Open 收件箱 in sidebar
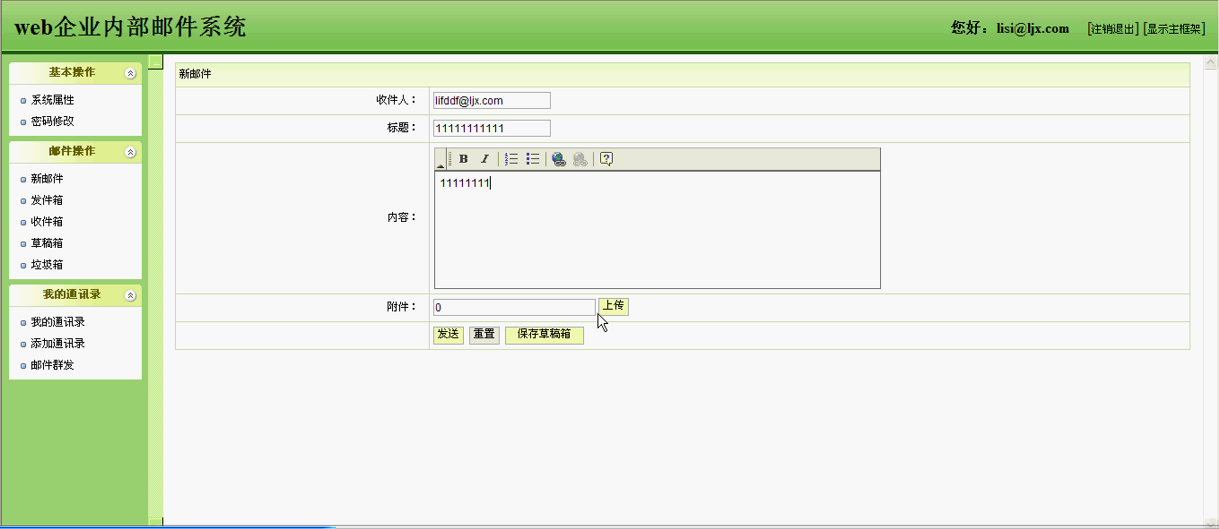1219x529 pixels. pos(47,222)
